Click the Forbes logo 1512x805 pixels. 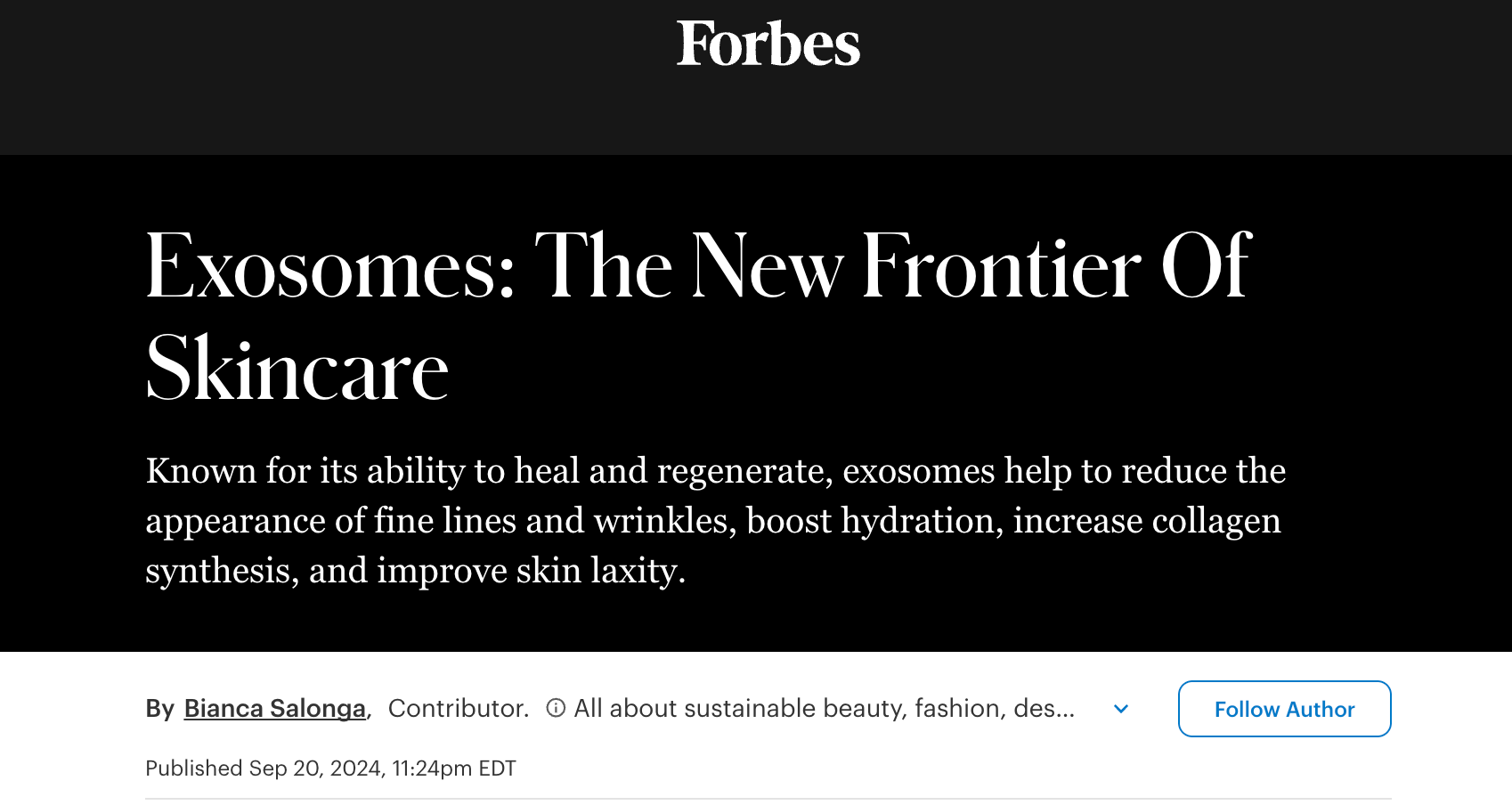(x=768, y=44)
